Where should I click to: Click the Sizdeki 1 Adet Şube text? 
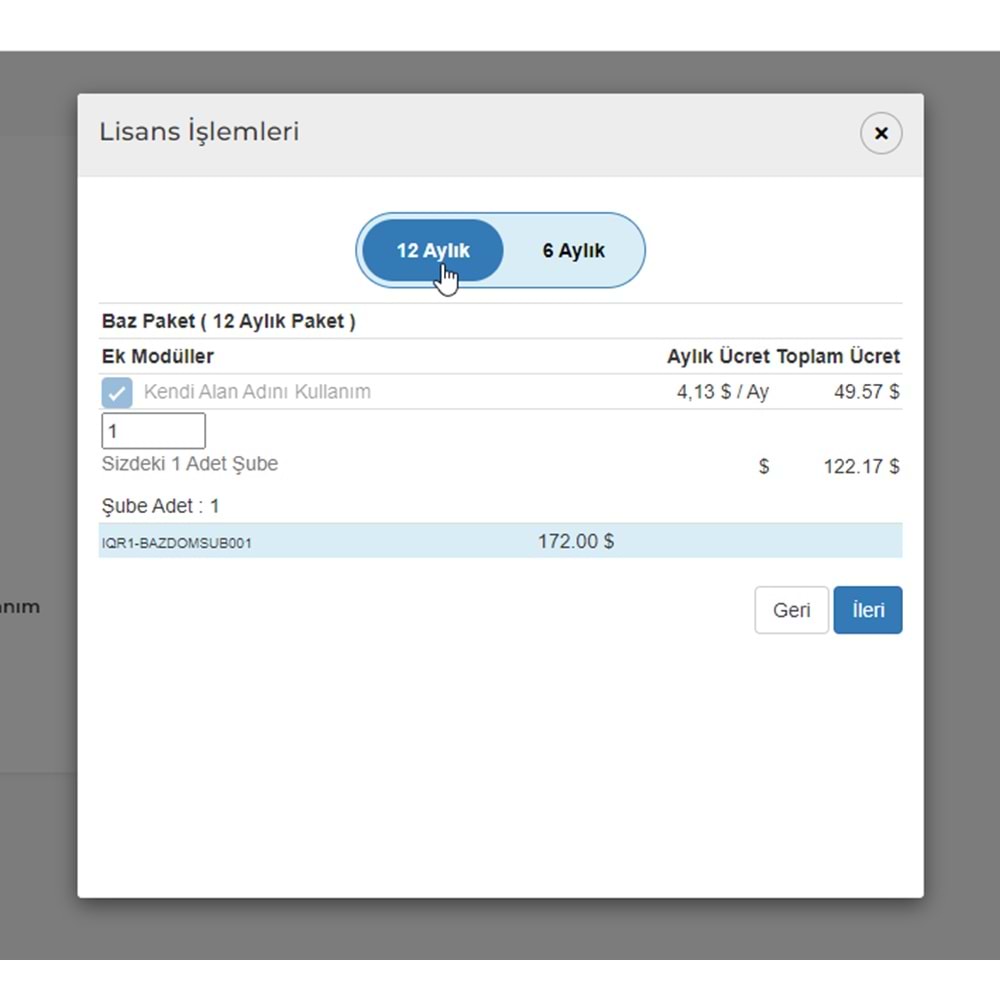coord(190,464)
